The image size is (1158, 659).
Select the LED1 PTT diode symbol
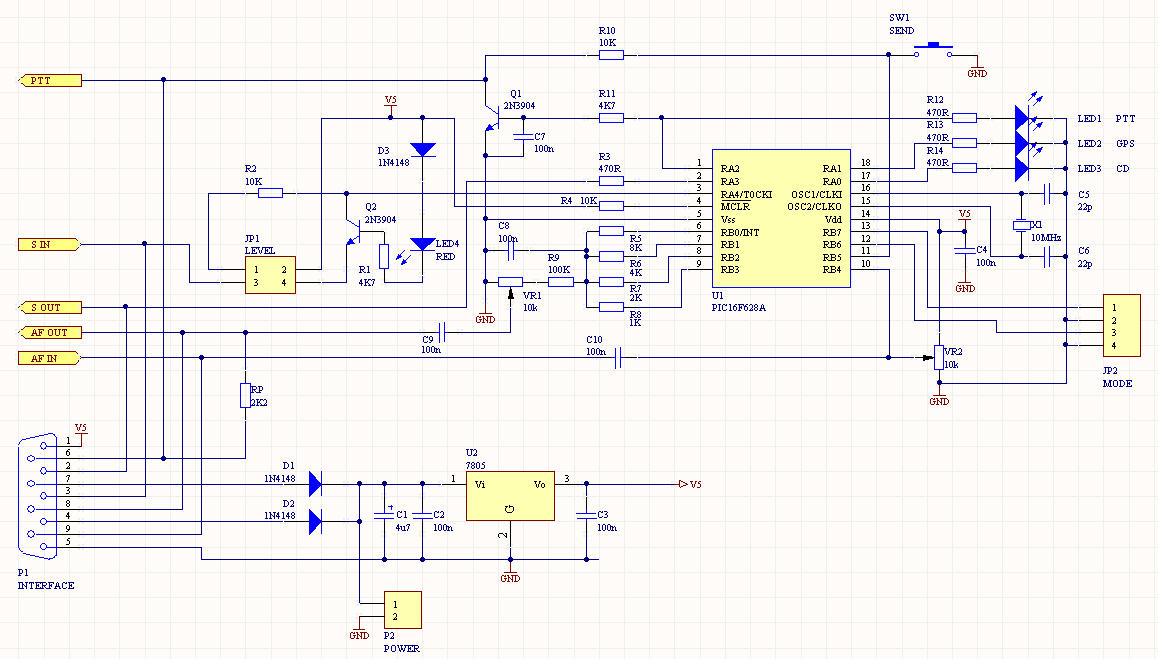pyautogui.click(x=1022, y=118)
